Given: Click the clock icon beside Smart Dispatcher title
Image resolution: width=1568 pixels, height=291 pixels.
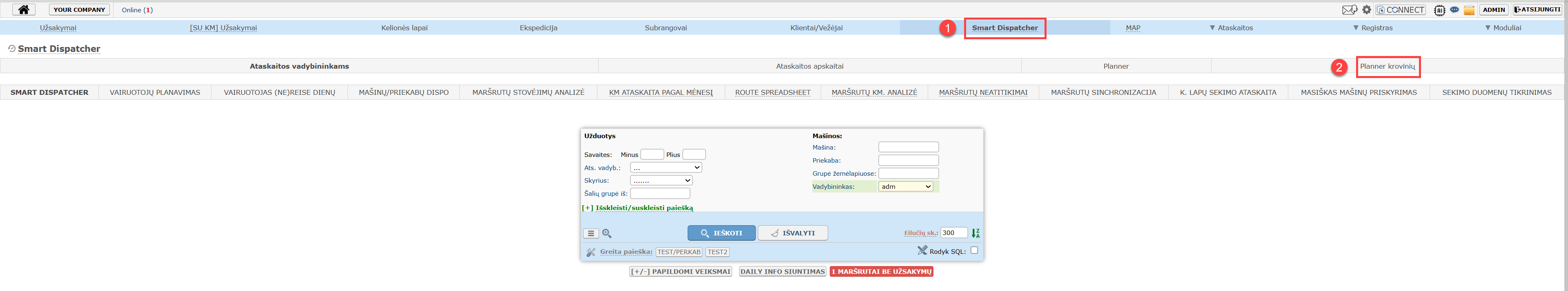Looking at the screenshot, I should click(11, 49).
